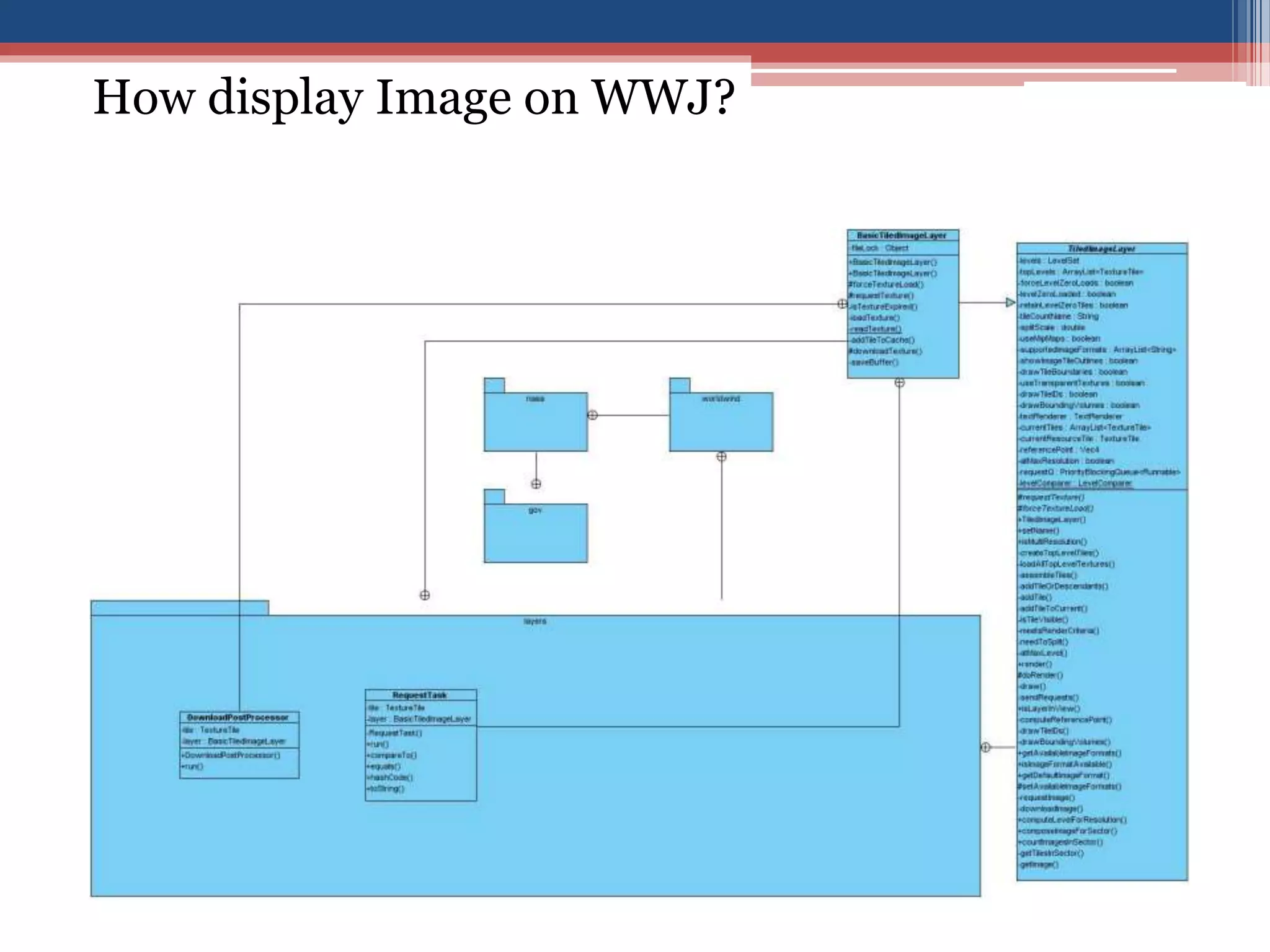Viewport: 1270px width, 952px height.
Task: Click '-addTileToCache()' method
Action: [x=881, y=340]
